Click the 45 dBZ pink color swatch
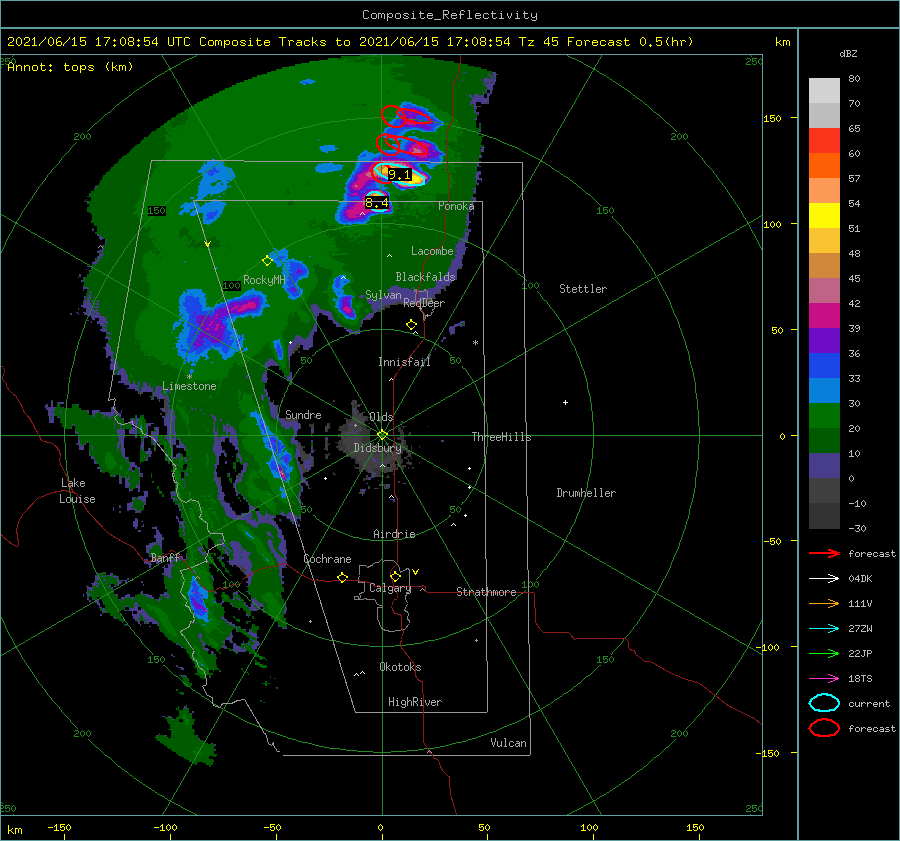 (x=824, y=290)
